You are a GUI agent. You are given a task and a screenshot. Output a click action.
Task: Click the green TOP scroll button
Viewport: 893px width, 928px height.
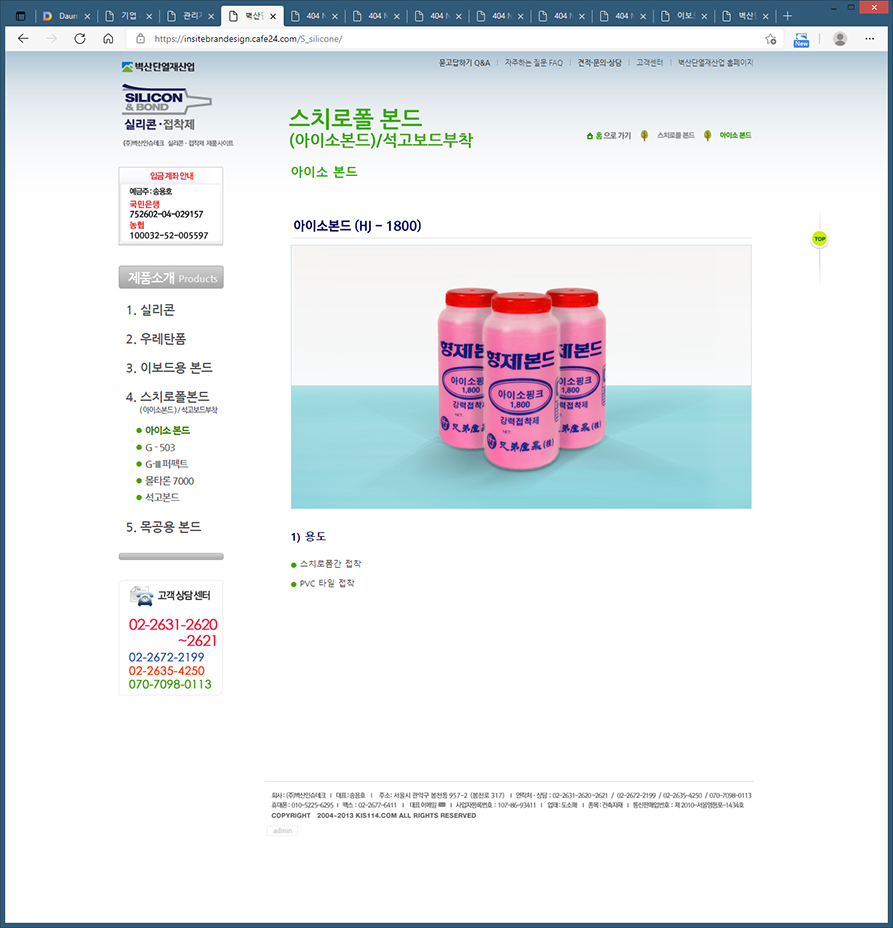[819, 239]
